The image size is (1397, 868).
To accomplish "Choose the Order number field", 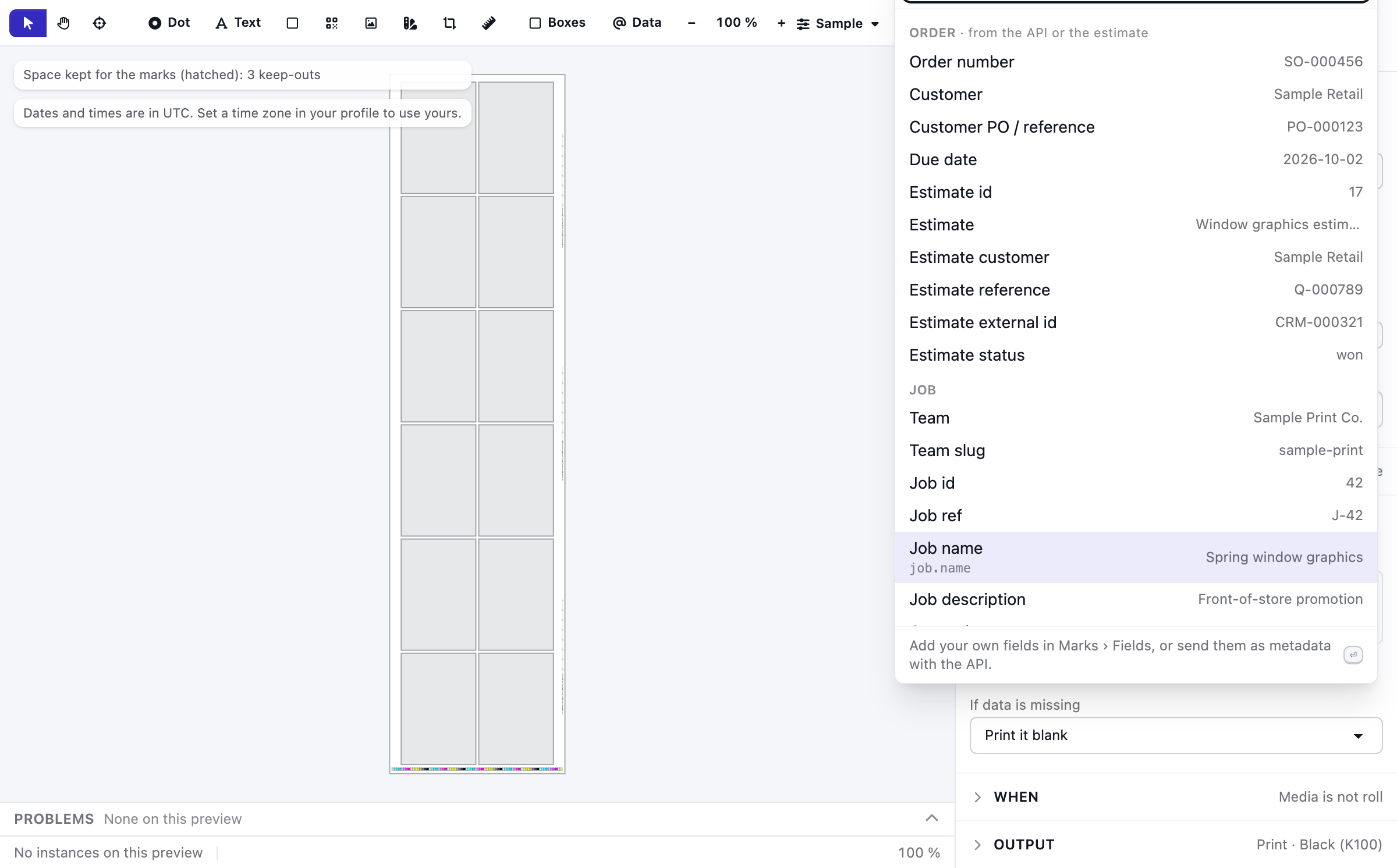I will pos(1136,62).
